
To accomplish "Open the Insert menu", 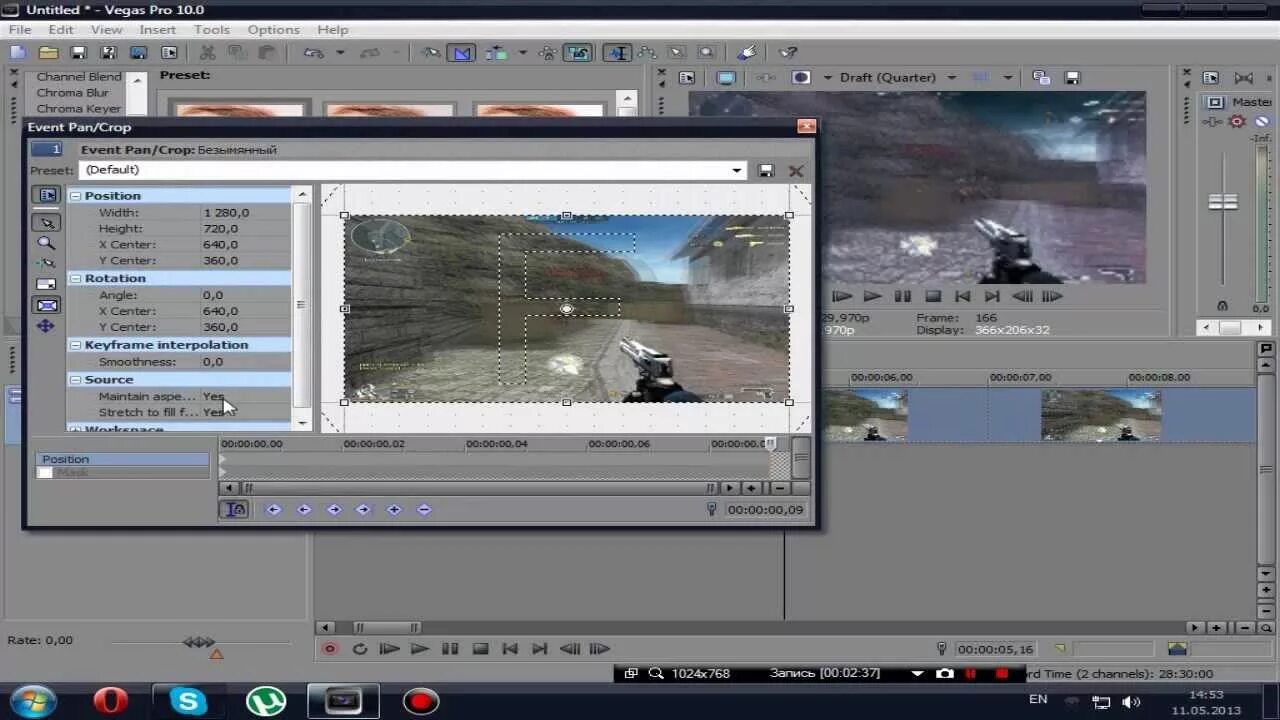I will pos(158,30).
